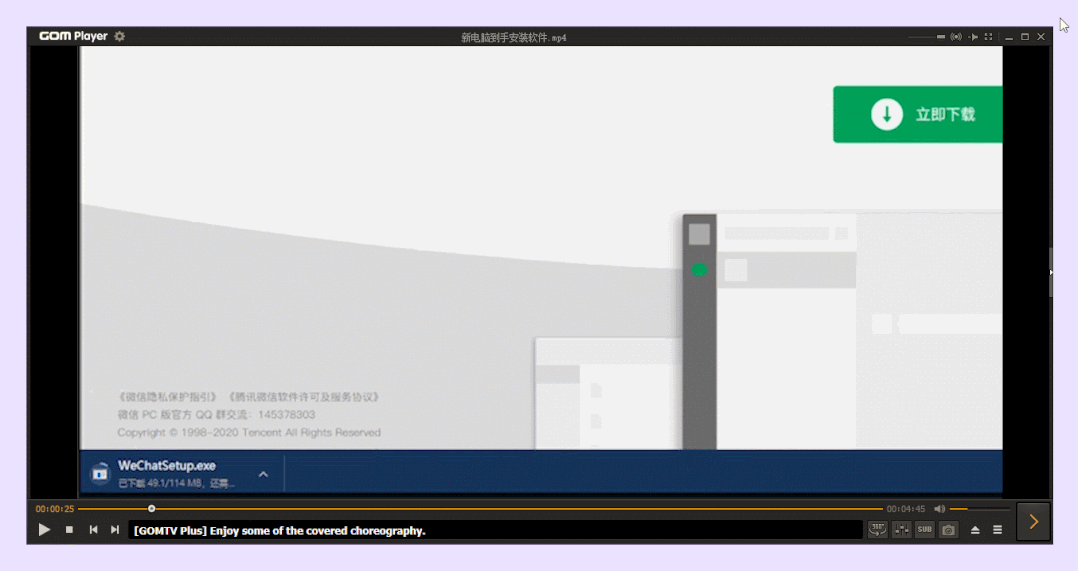Click the elapsed time 00:00:25
Screen dimensions: 1078x571
[x=55, y=509]
